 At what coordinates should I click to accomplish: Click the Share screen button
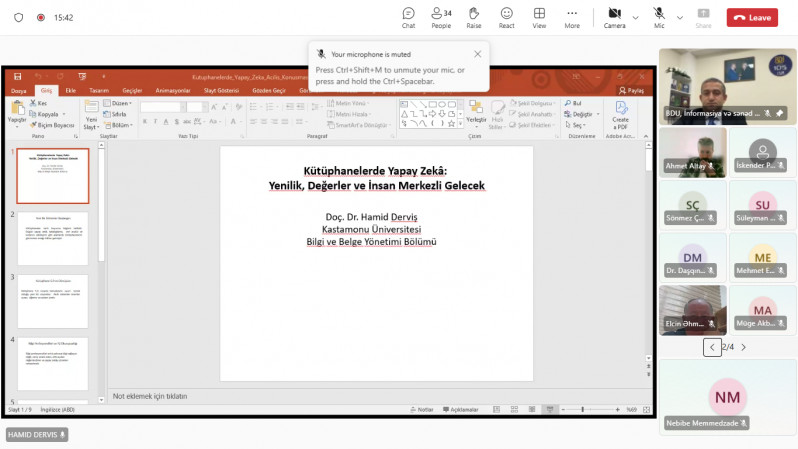coord(703,17)
